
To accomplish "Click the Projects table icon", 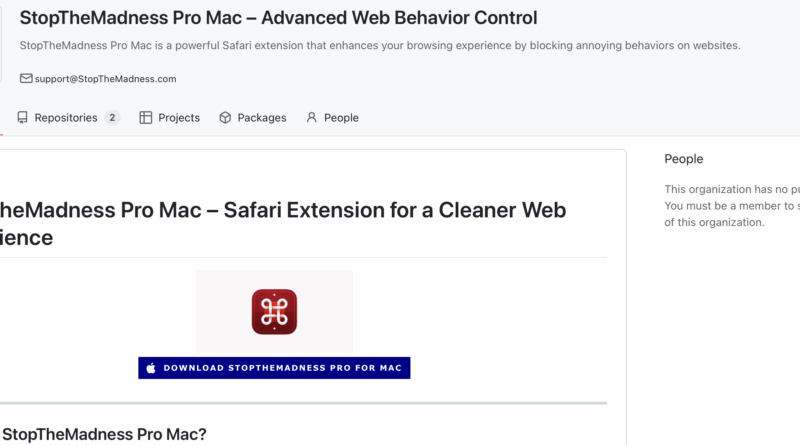I will pos(145,118).
